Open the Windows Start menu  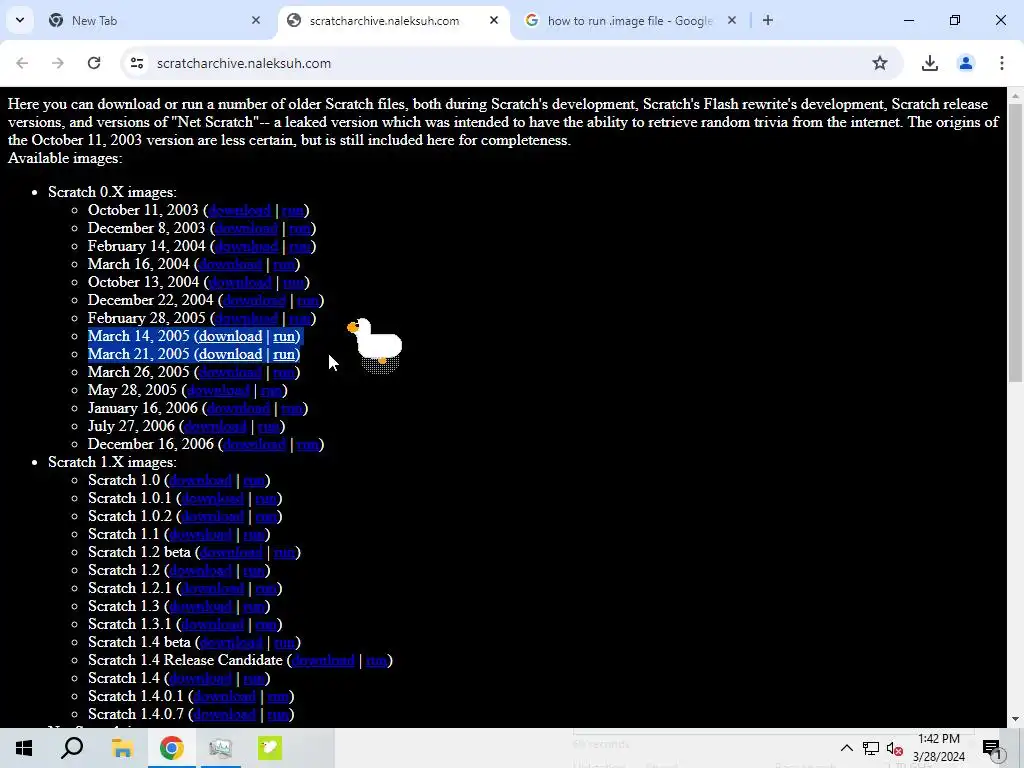tap(24, 748)
